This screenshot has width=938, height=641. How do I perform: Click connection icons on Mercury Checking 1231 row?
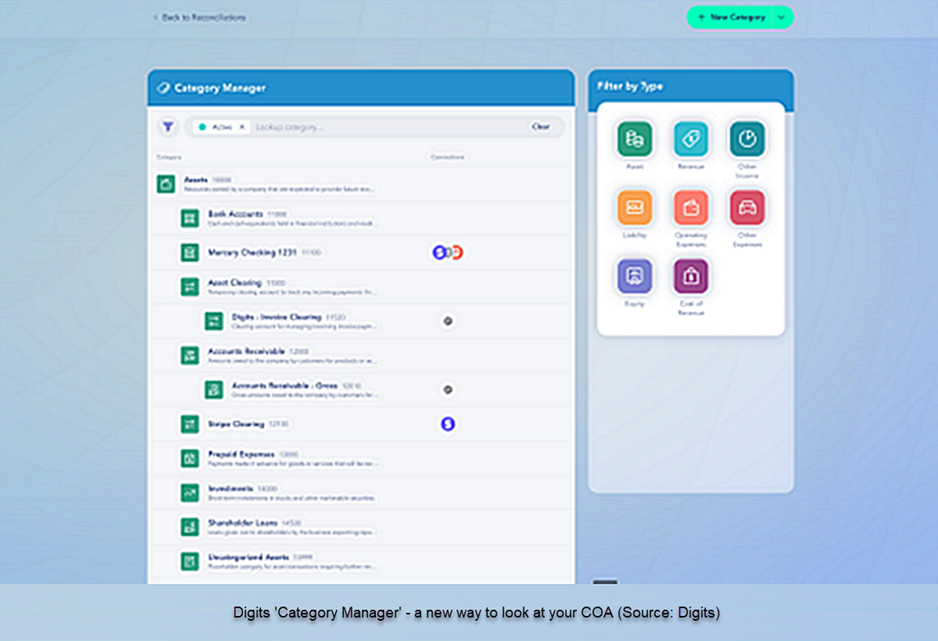coord(448,252)
